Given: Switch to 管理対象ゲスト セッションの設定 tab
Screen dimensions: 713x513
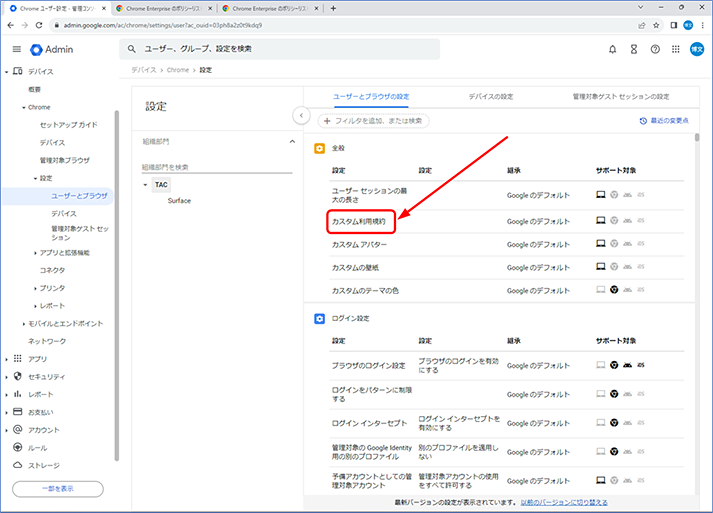Looking at the screenshot, I should [x=621, y=96].
